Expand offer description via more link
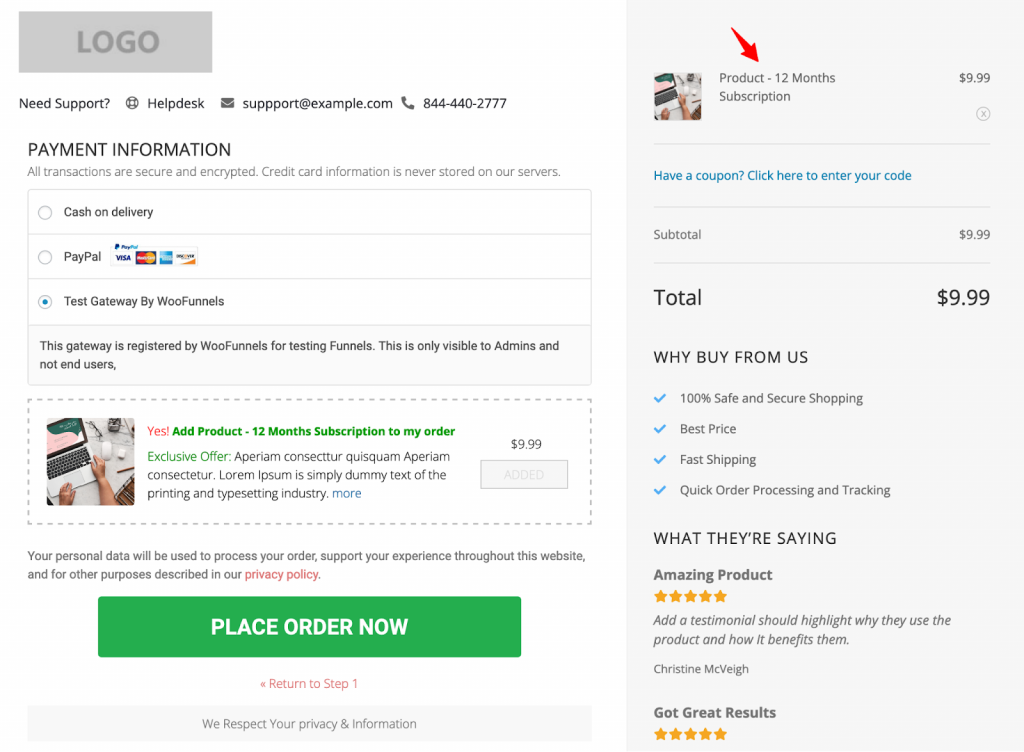The height and width of the screenshot is (752, 1024). (346, 494)
